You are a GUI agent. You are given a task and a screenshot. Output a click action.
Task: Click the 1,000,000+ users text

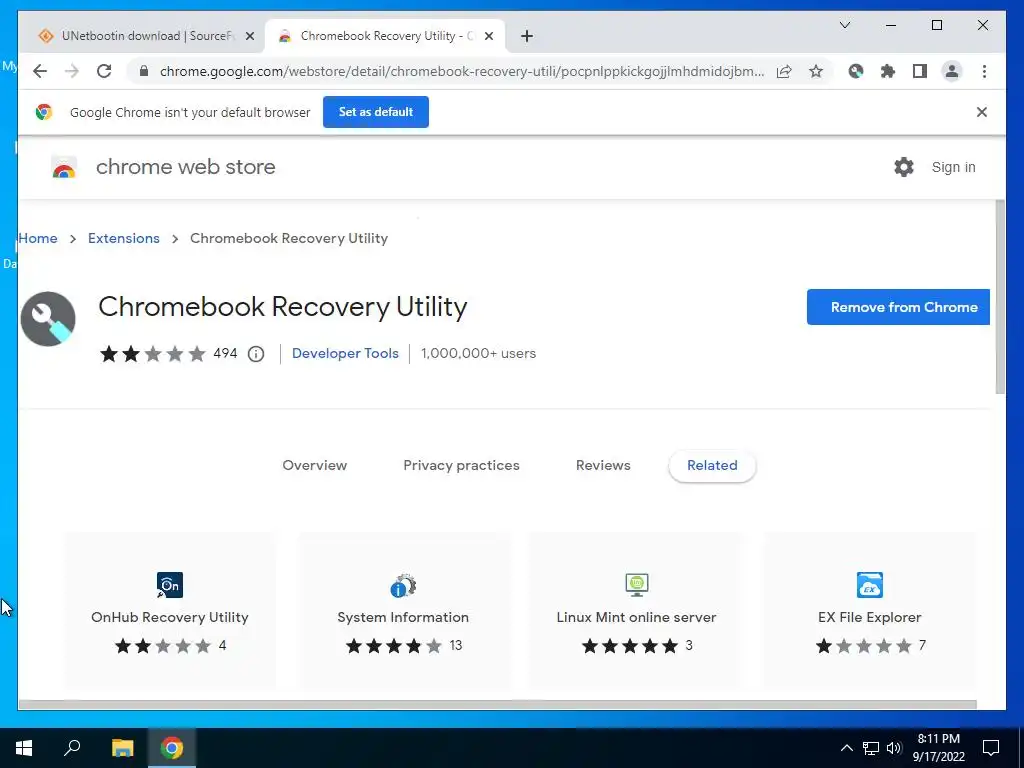coord(478,353)
